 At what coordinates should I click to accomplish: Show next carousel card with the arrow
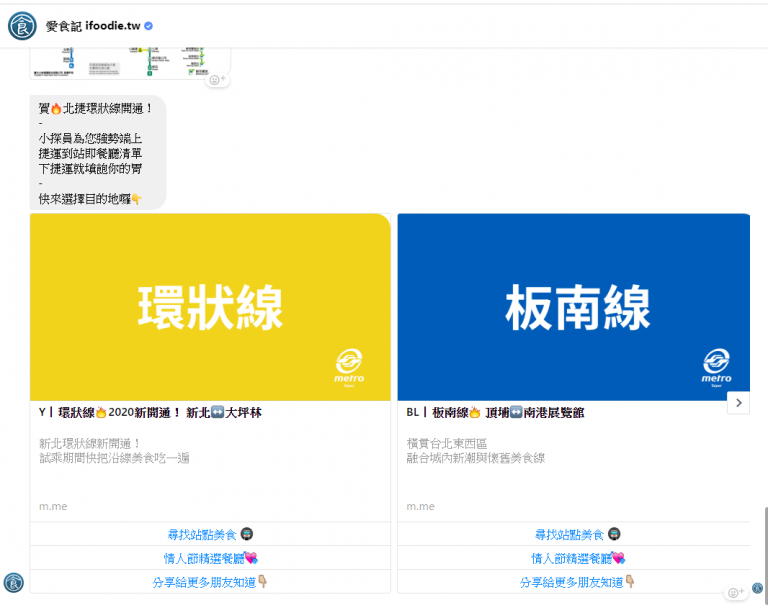tap(739, 403)
